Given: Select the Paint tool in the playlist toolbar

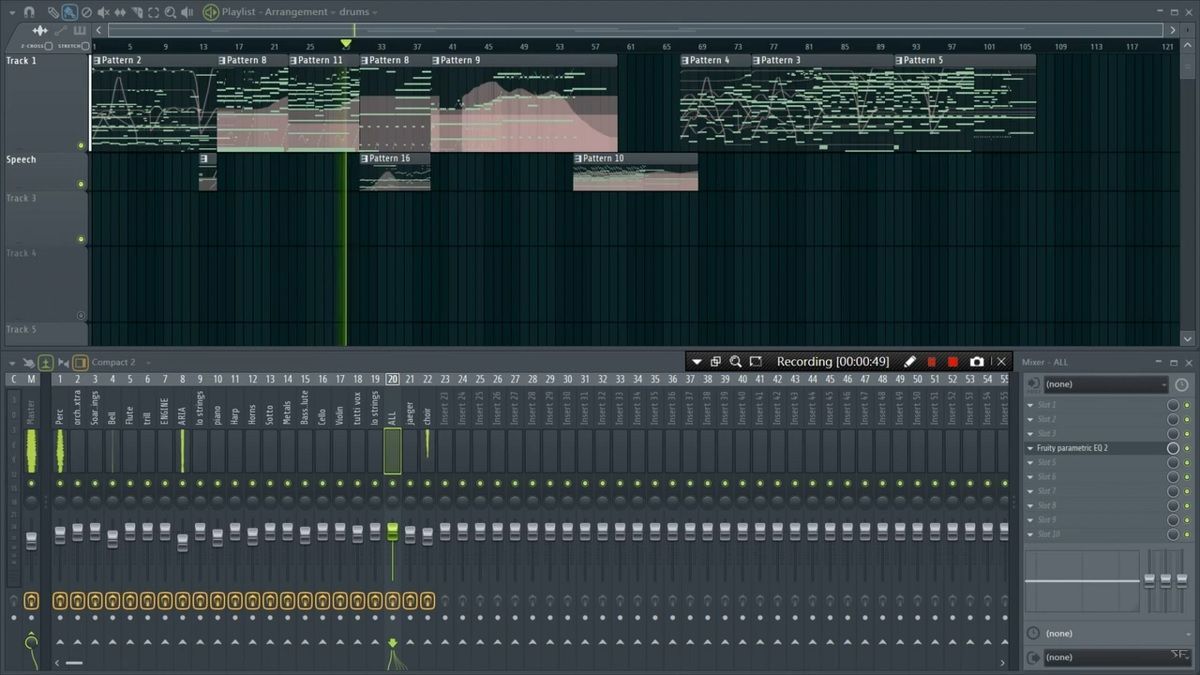Looking at the screenshot, I should pyautogui.click(x=69, y=12).
